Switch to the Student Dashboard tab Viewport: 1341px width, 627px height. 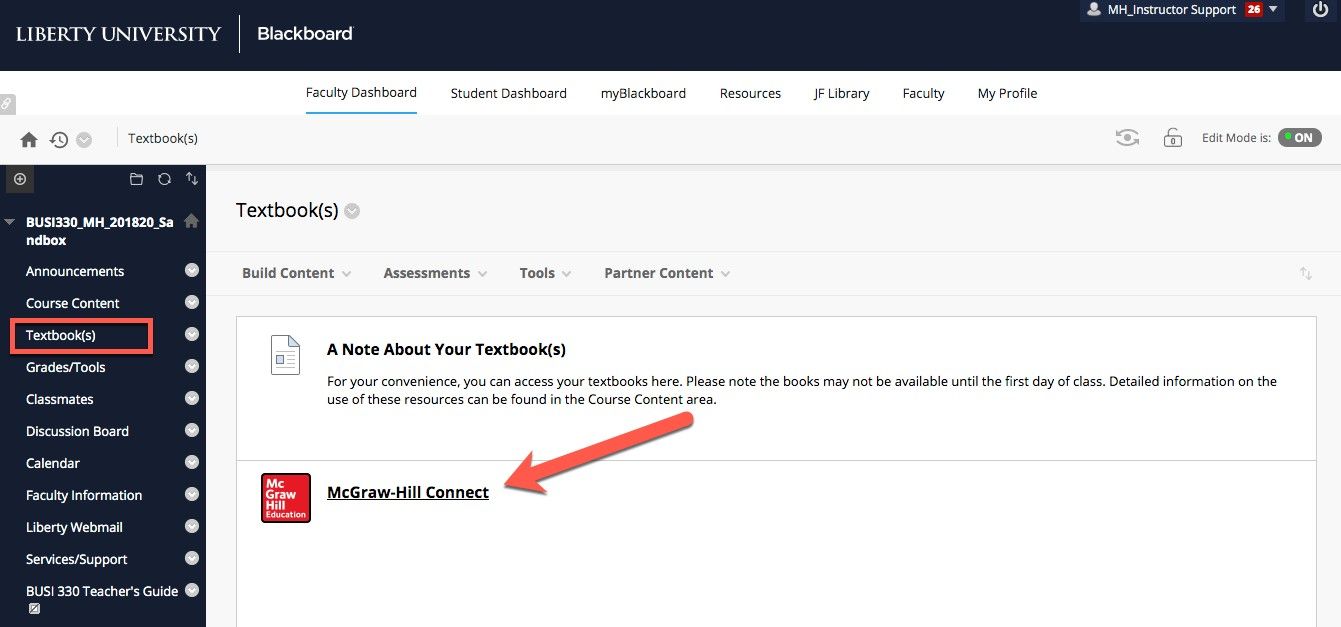tap(508, 93)
